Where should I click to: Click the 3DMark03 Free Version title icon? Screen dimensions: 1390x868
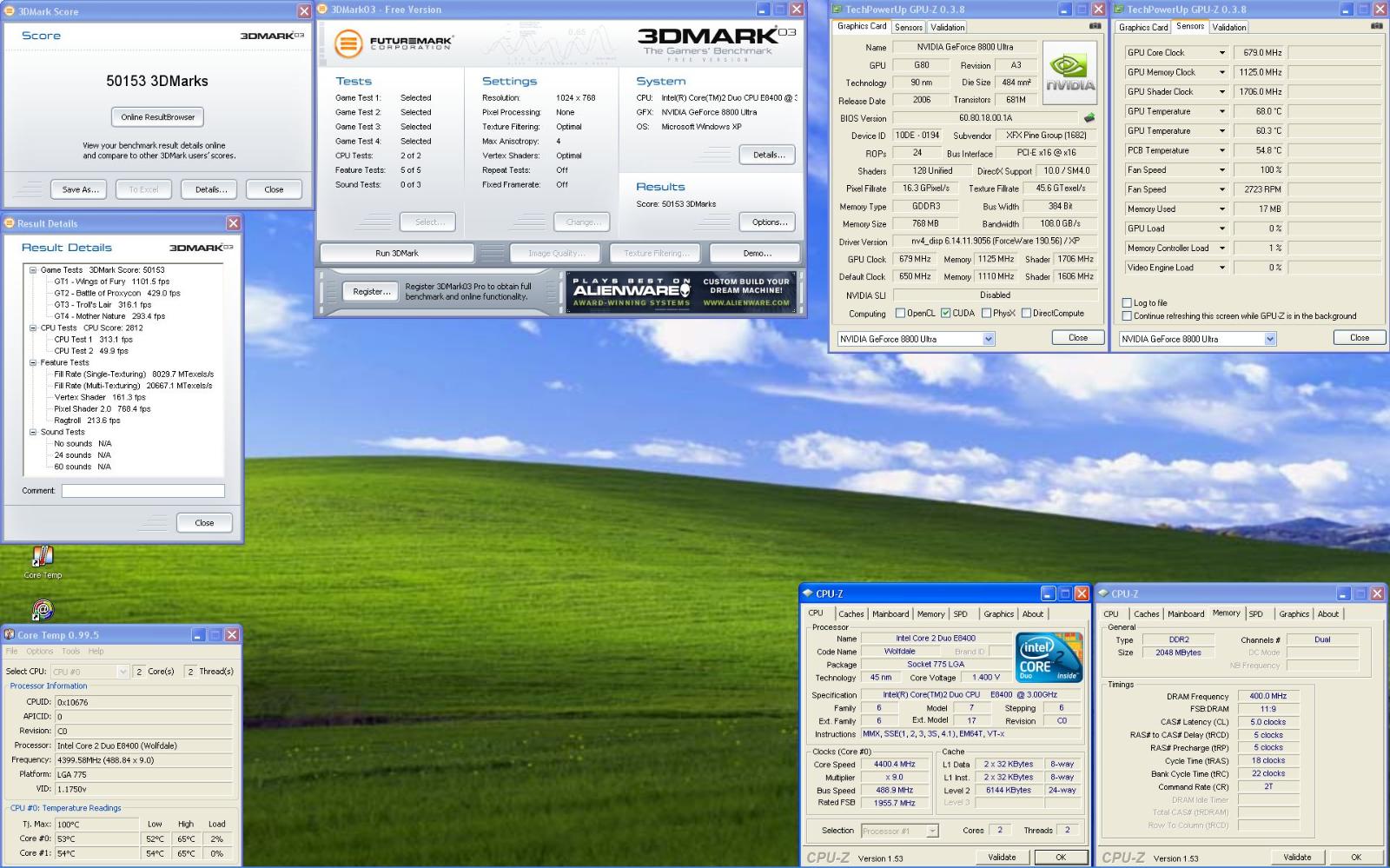click(323, 10)
